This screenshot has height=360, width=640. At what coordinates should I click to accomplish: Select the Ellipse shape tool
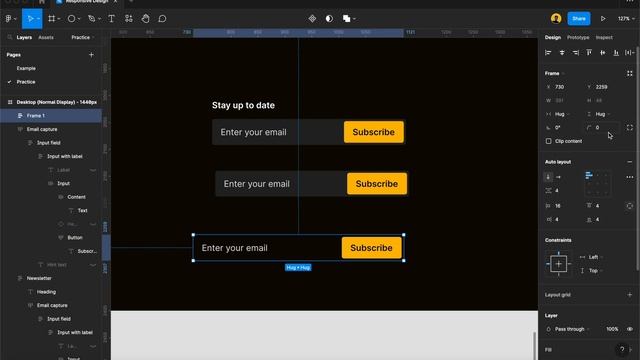(x=71, y=19)
